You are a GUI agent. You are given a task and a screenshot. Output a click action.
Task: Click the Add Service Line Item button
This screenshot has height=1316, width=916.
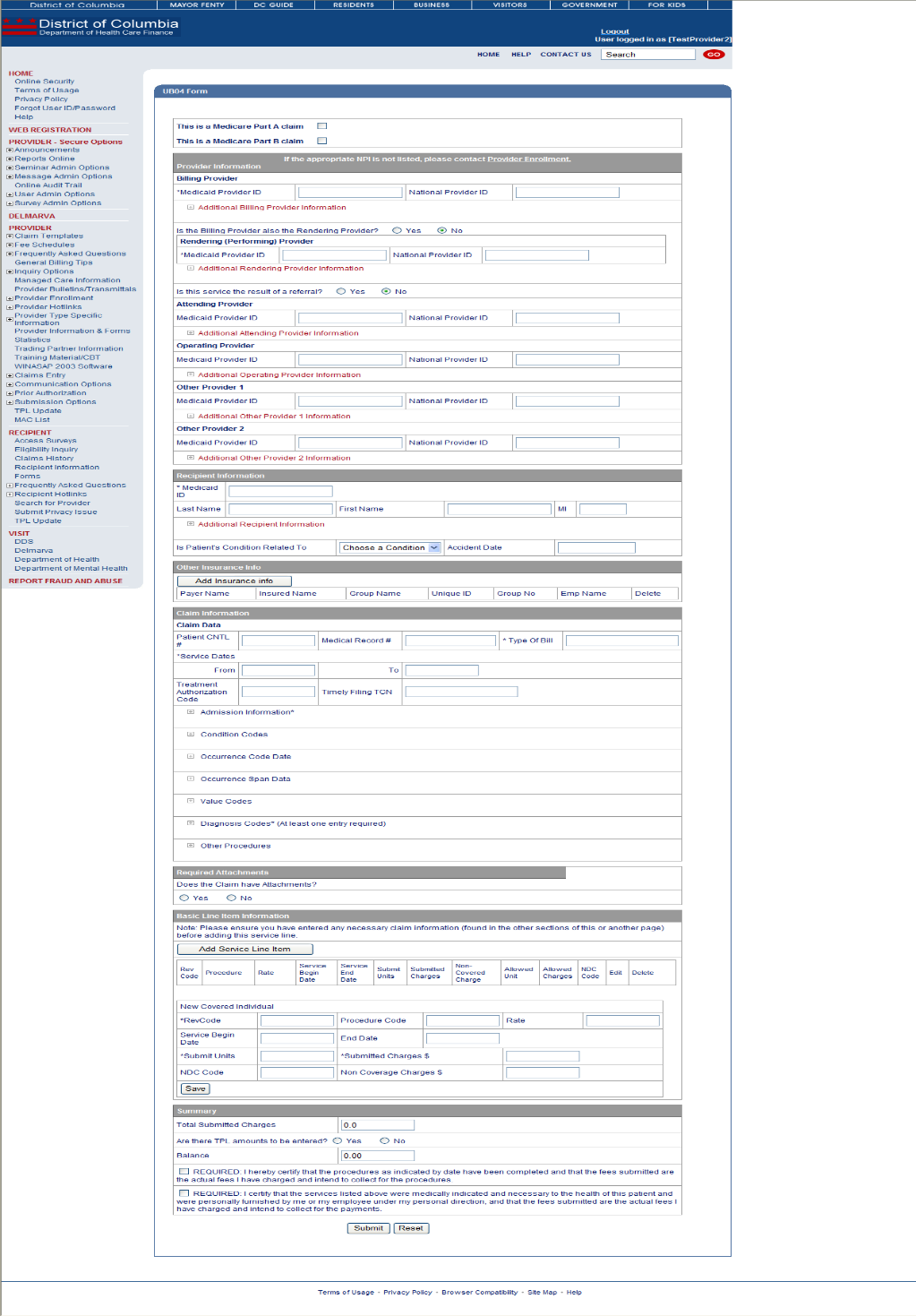coord(244,949)
